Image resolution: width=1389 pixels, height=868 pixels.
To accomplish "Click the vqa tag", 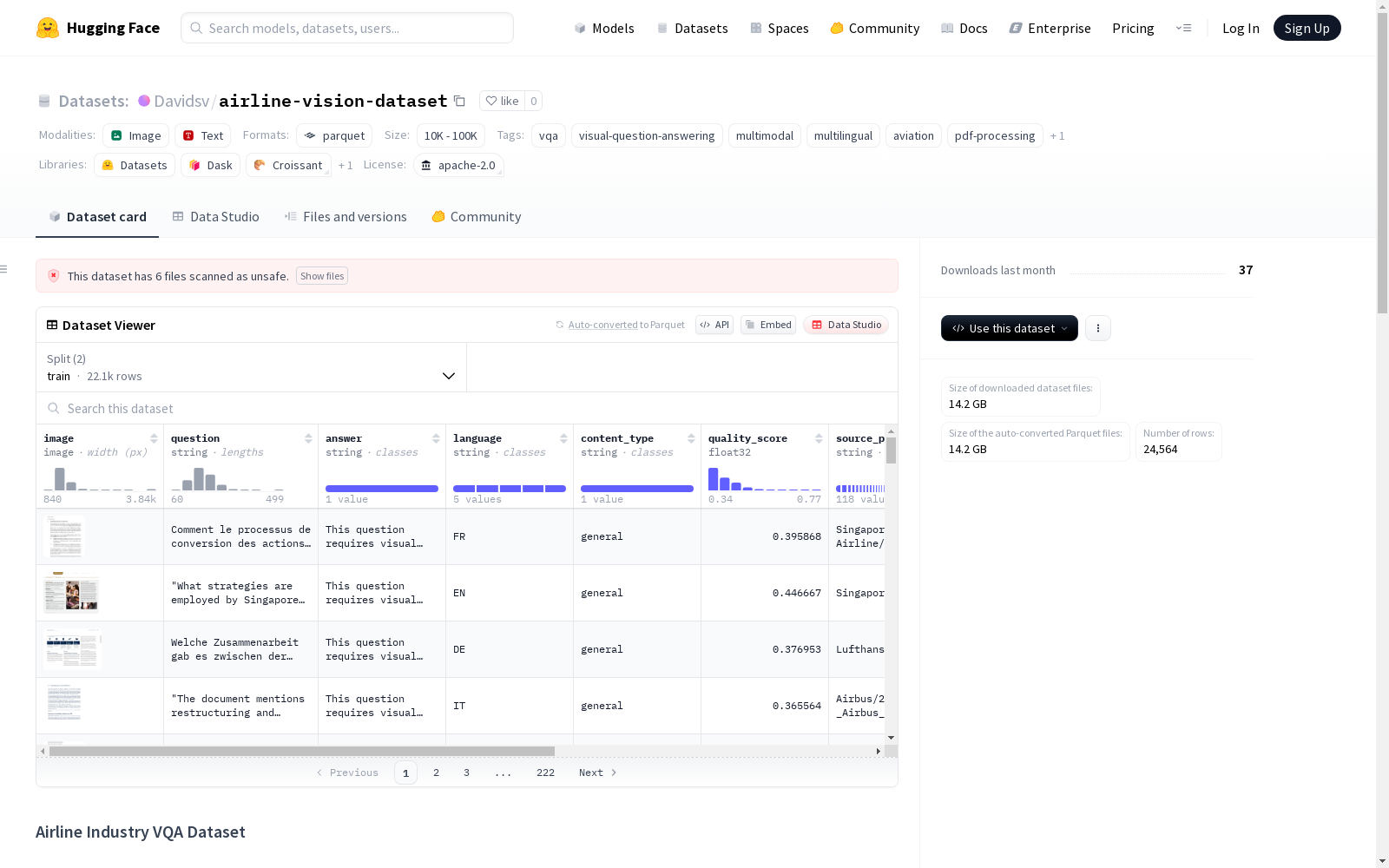I will pyautogui.click(x=549, y=135).
